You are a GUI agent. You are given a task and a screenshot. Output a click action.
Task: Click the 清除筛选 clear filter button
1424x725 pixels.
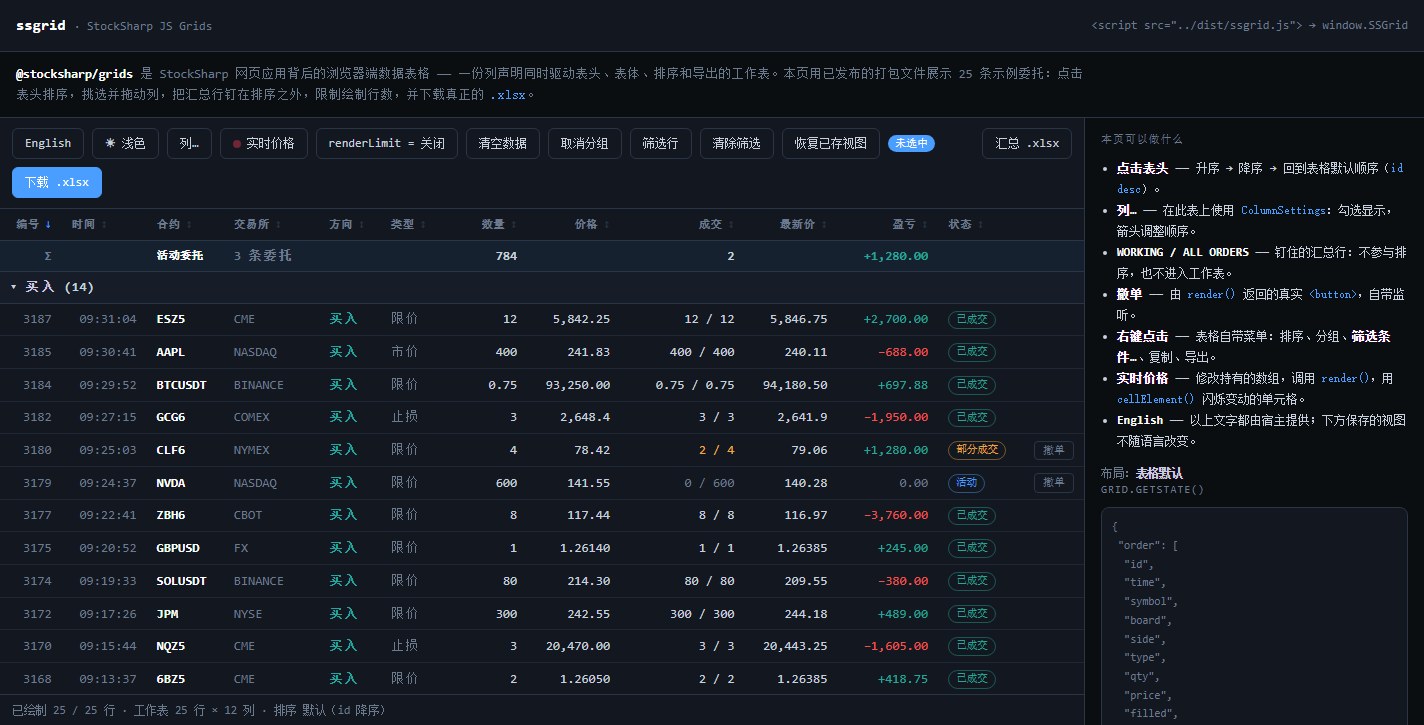[737, 143]
